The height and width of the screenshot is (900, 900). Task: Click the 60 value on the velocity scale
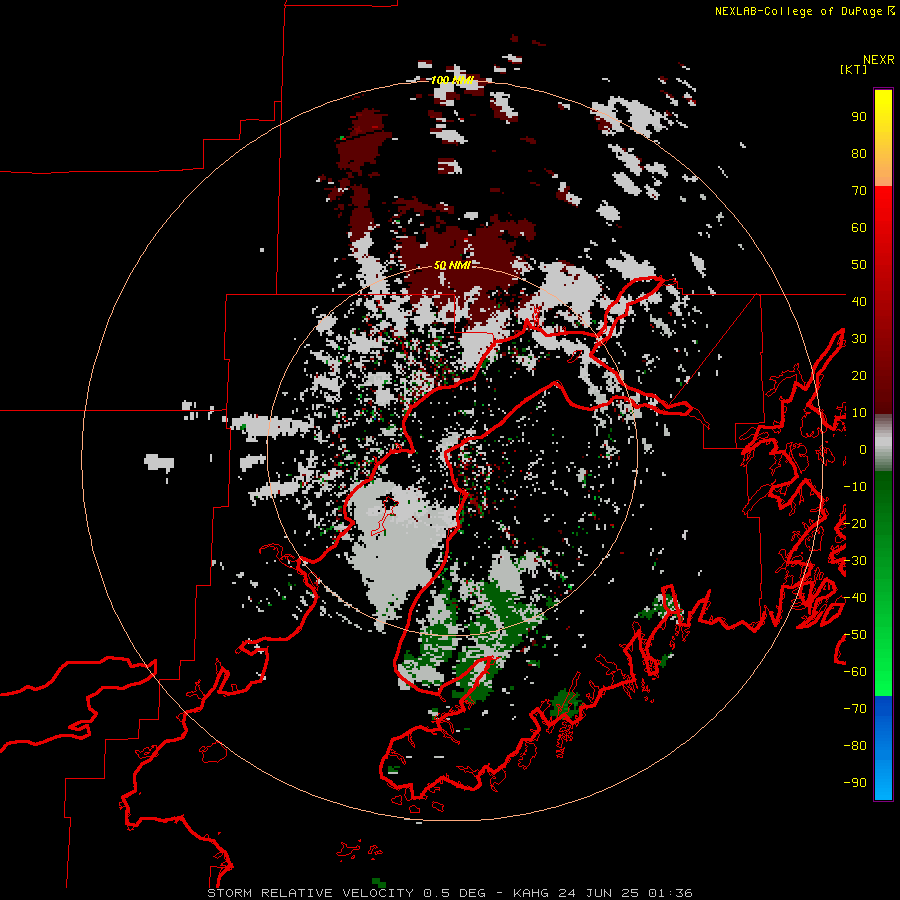click(859, 227)
